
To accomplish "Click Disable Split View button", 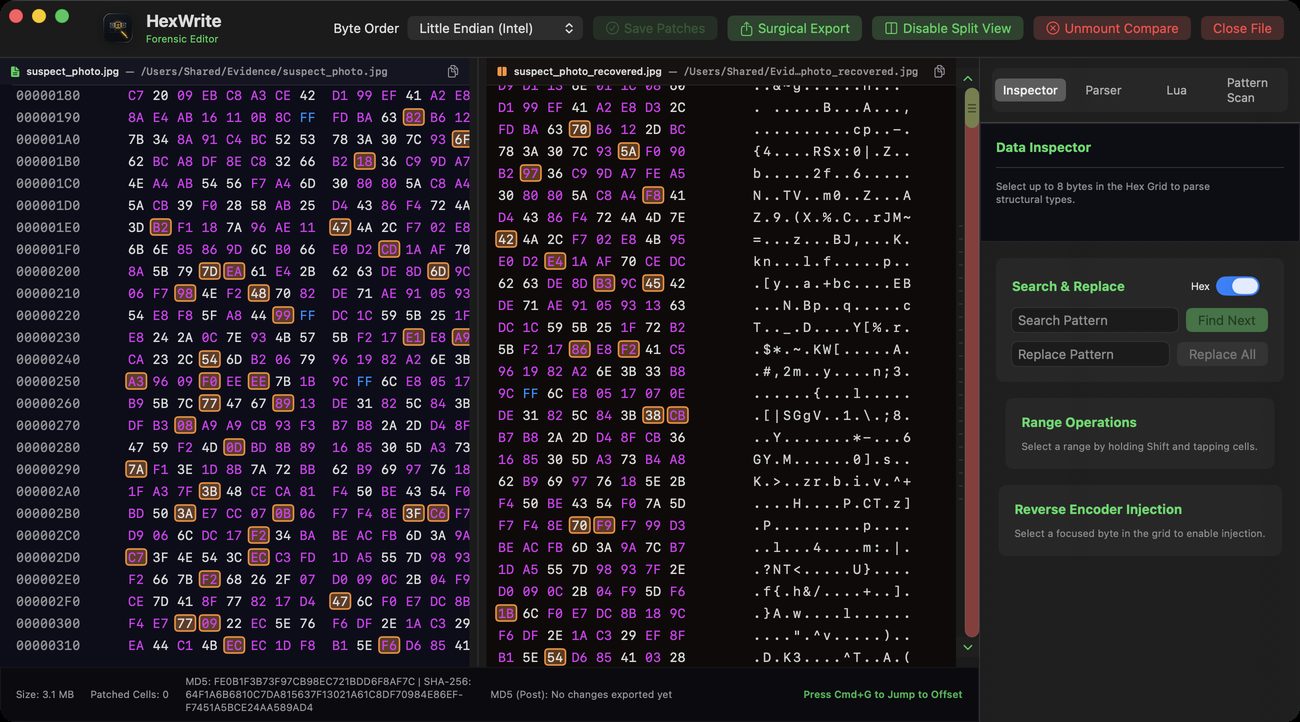I will click(x=947, y=28).
